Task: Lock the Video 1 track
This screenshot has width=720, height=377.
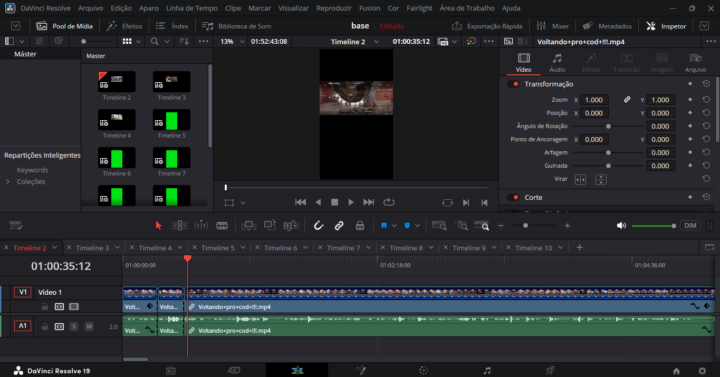Action: (x=45, y=307)
